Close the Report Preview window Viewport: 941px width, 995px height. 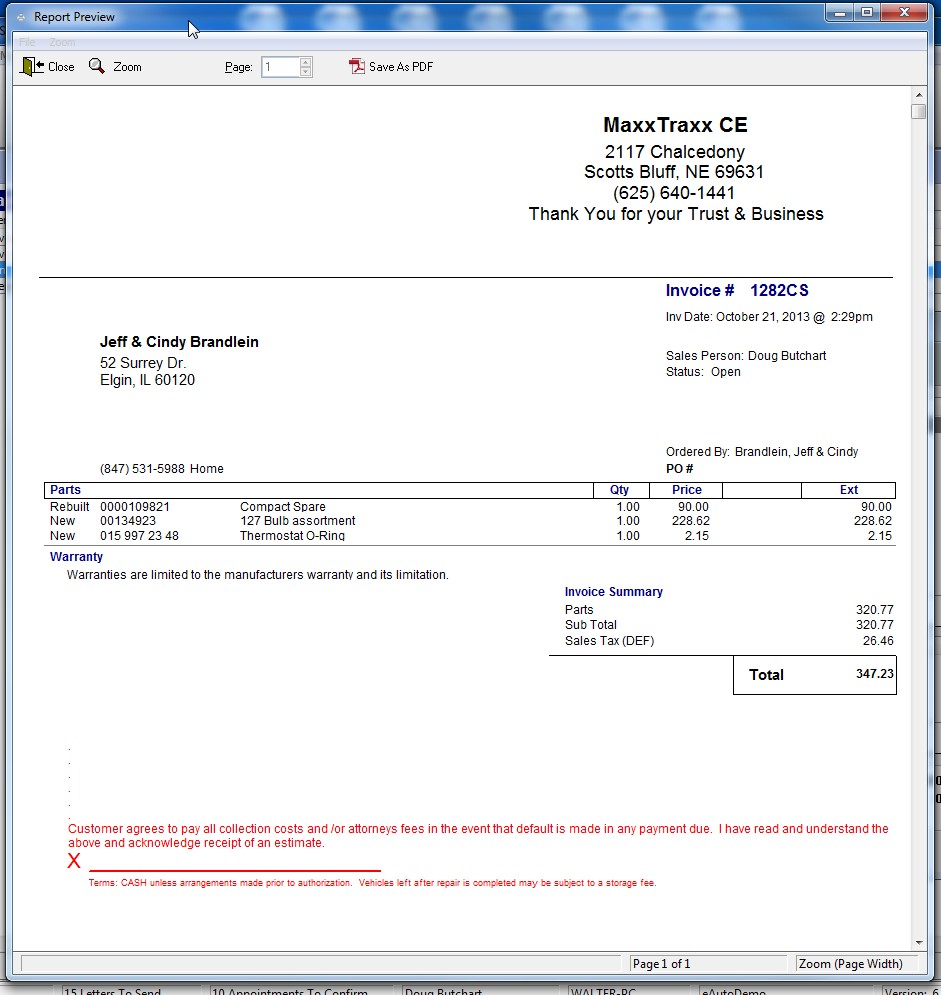click(x=904, y=13)
